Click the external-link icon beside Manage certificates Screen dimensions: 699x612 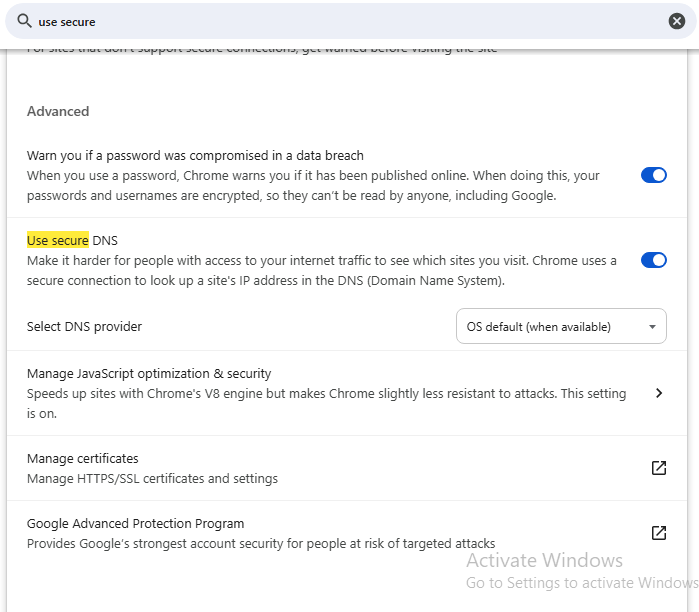click(x=659, y=468)
